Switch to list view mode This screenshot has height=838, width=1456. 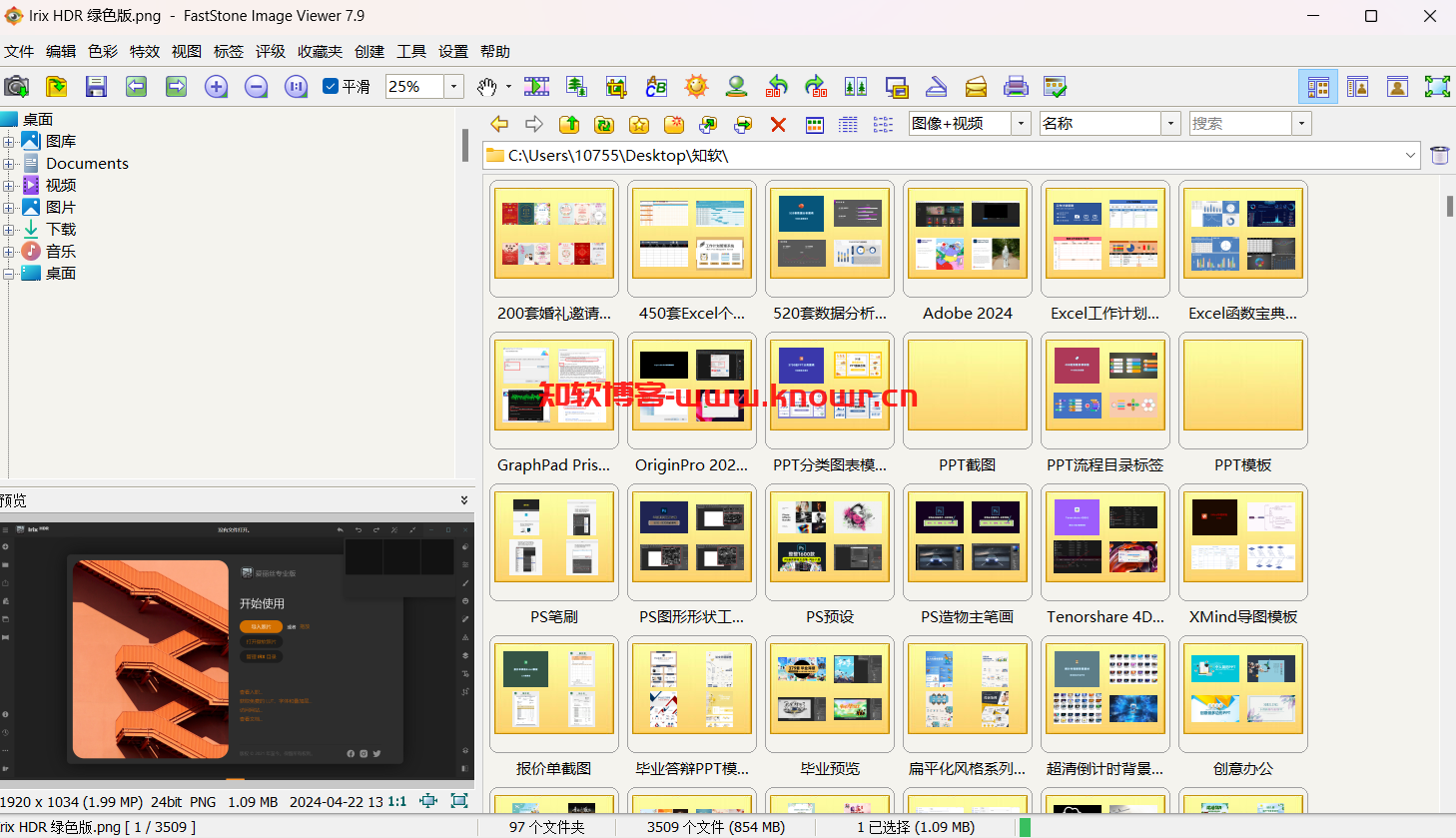tap(883, 124)
